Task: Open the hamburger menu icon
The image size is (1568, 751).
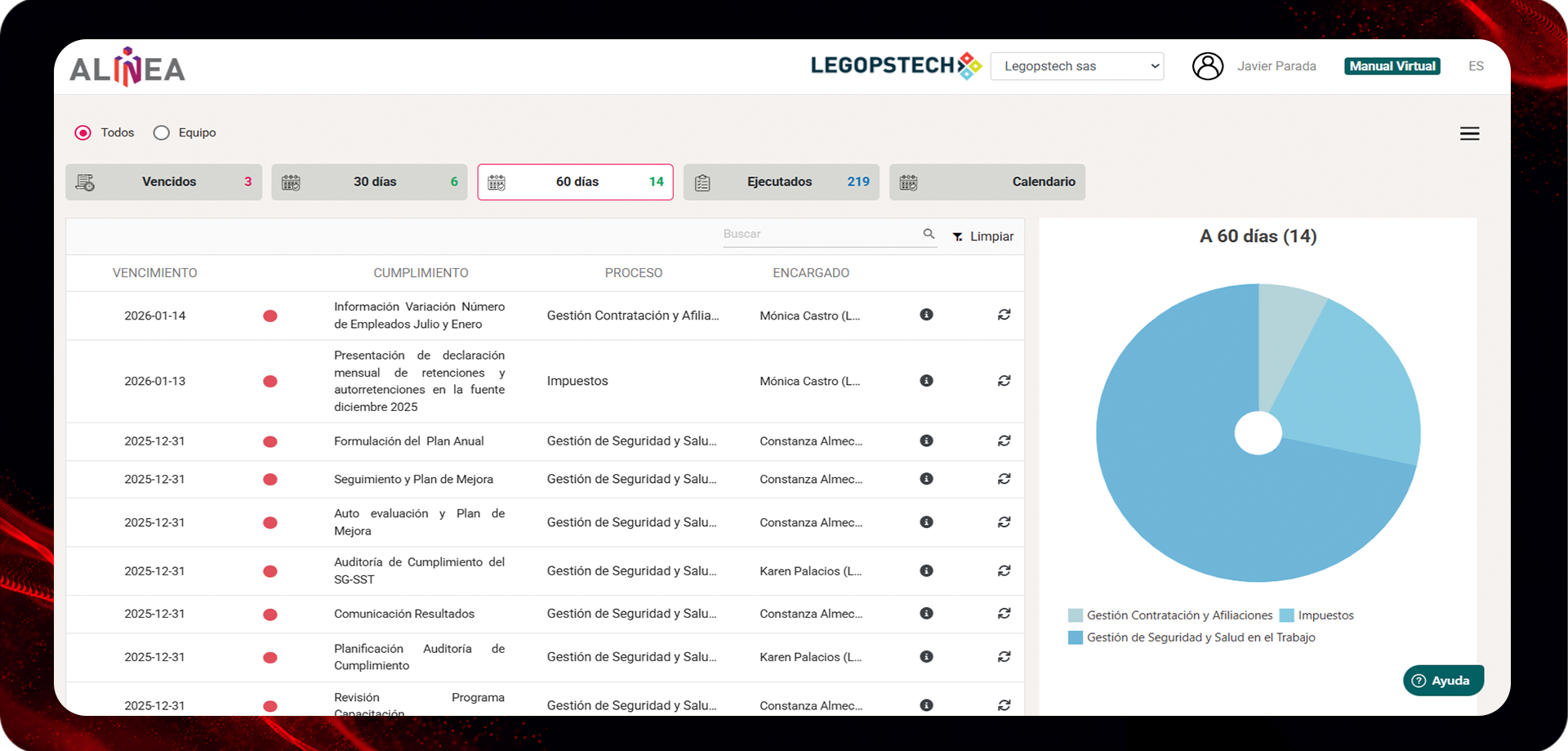Action: (x=1469, y=134)
